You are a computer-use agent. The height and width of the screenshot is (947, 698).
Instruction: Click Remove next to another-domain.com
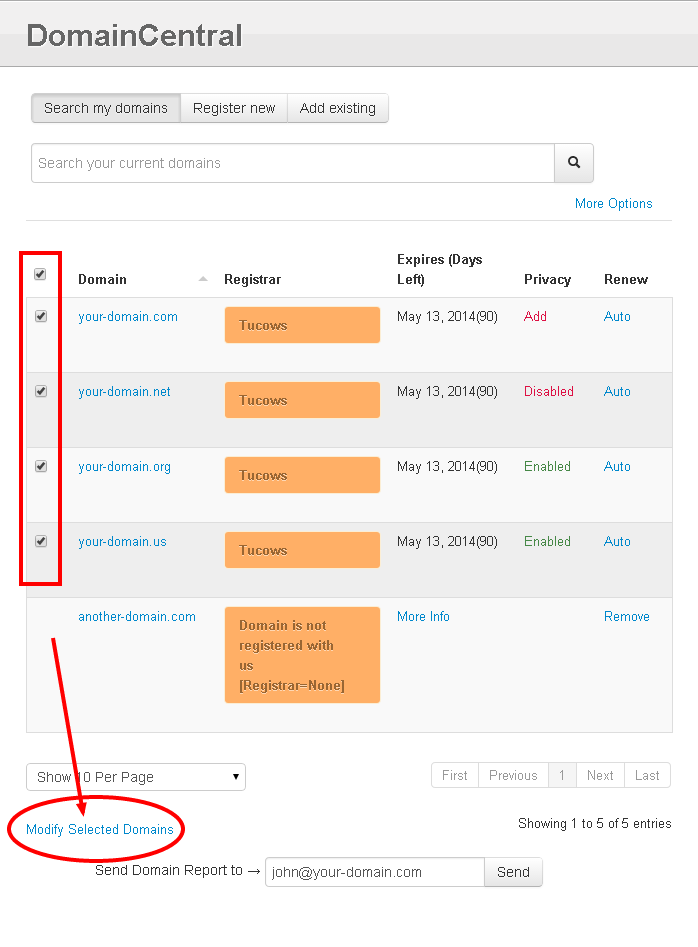pos(627,616)
